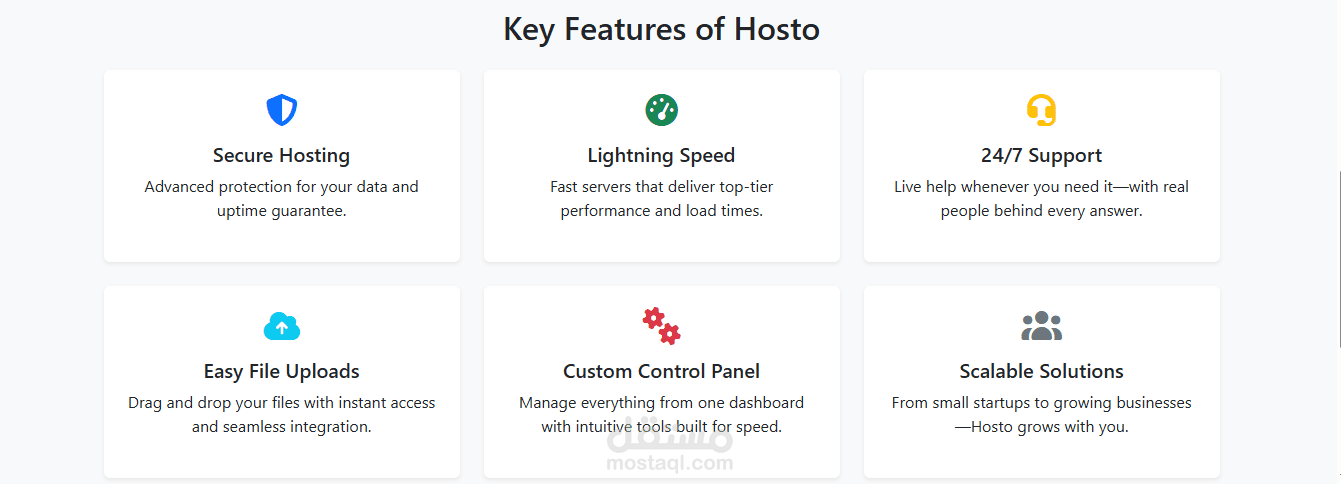
Task: Click the yellow headset support icon
Action: (1042, 110)
